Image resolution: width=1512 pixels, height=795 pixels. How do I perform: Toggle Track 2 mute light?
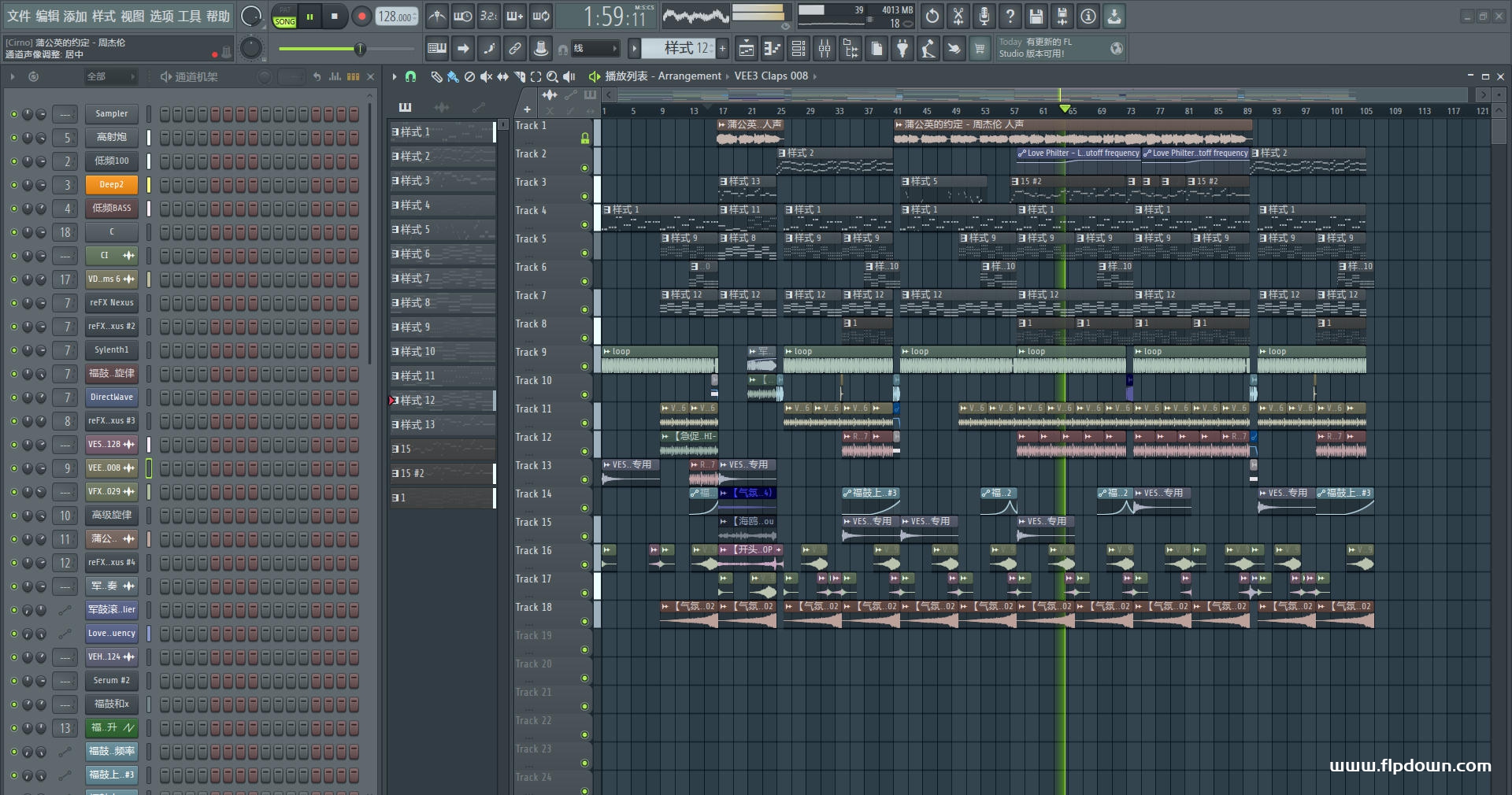click(584, 168)
